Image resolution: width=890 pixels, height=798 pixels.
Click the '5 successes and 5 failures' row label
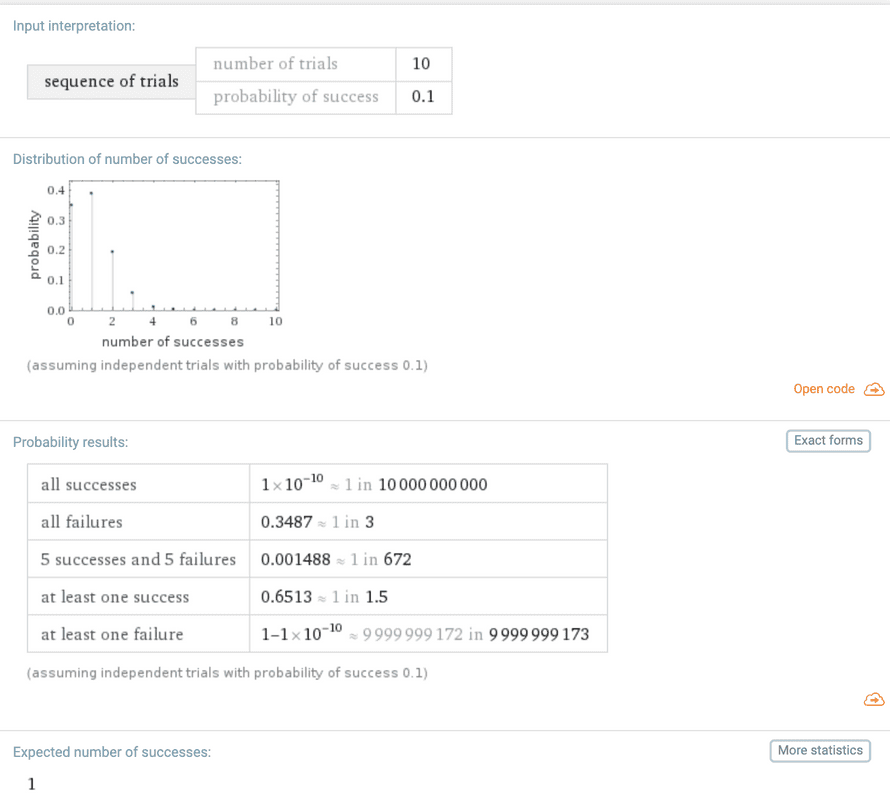tap(138, 560)
